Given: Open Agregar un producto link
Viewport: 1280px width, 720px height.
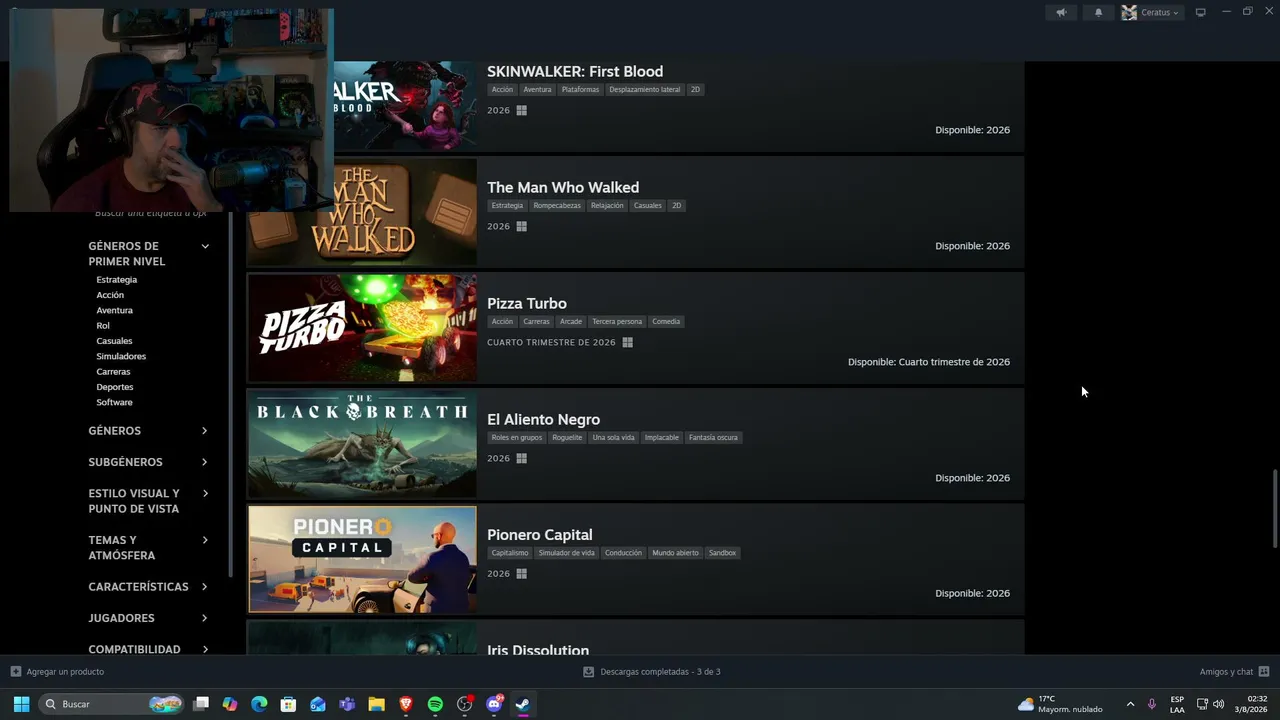Looking at the screenshot, I should pyautogui.click(x=65, y=672).
